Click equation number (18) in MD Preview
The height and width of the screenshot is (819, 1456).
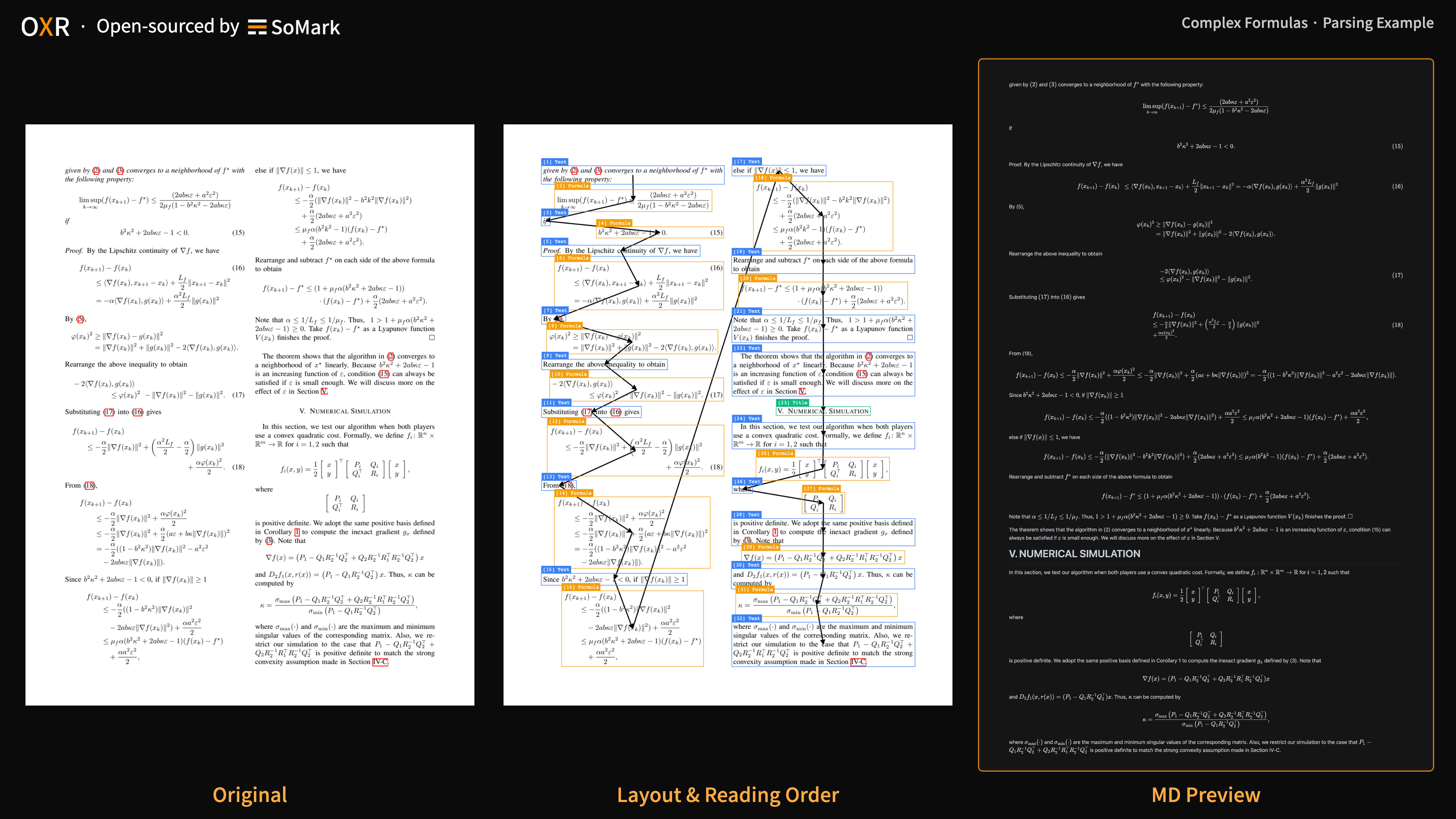1397,325
